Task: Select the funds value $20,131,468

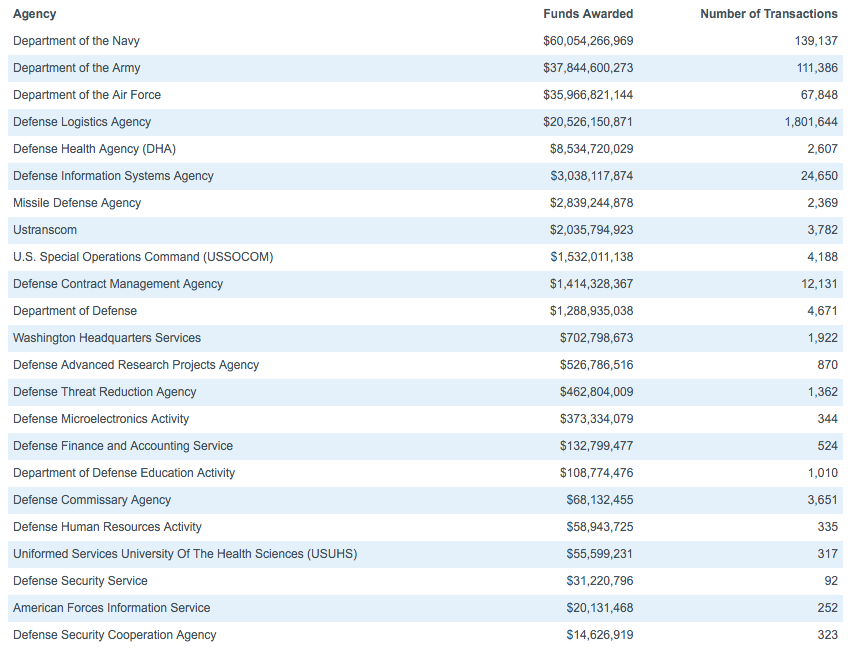Action: [x=600, y=608]
